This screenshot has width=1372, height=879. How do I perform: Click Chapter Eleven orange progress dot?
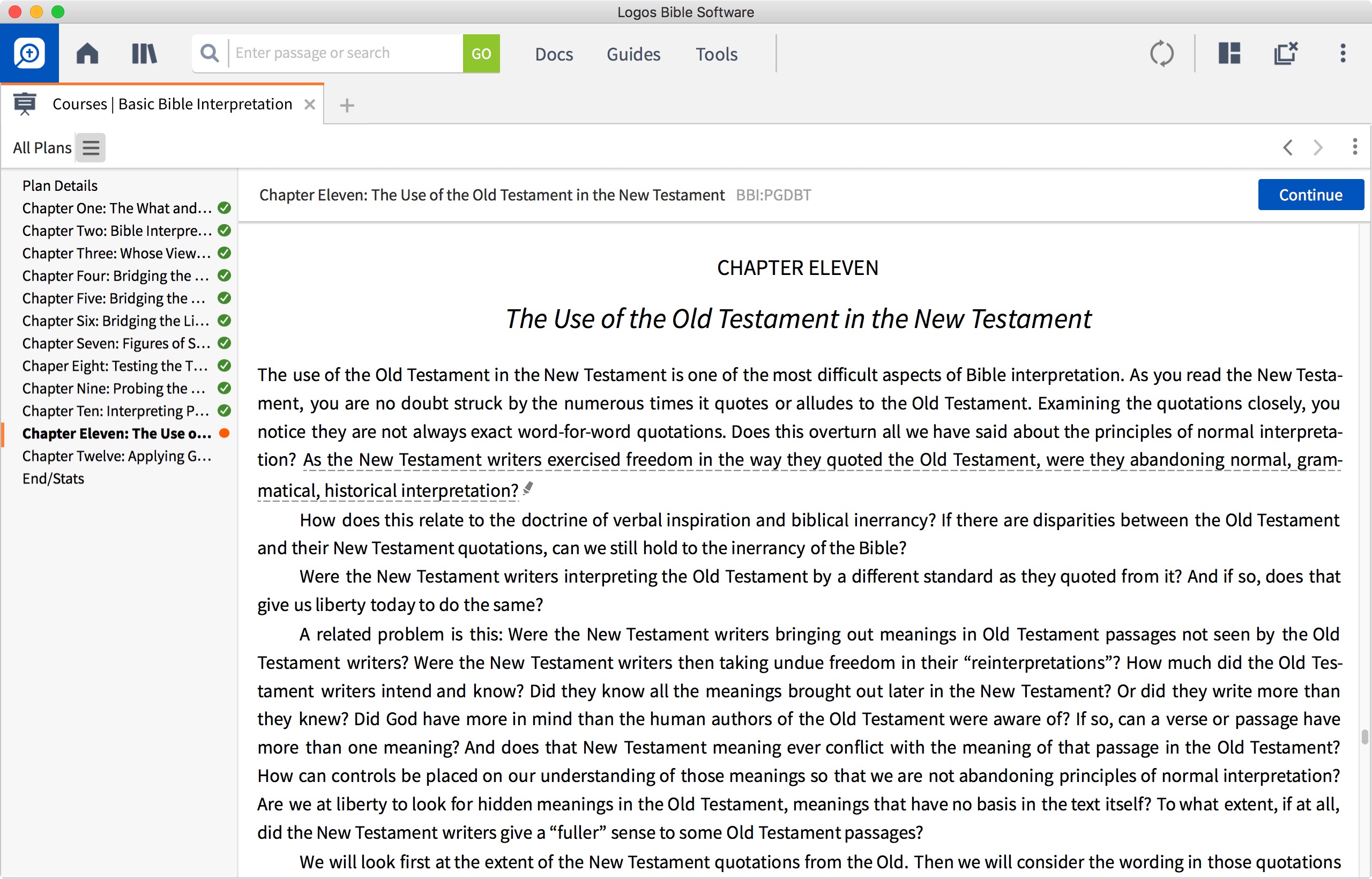coord(225,433)
